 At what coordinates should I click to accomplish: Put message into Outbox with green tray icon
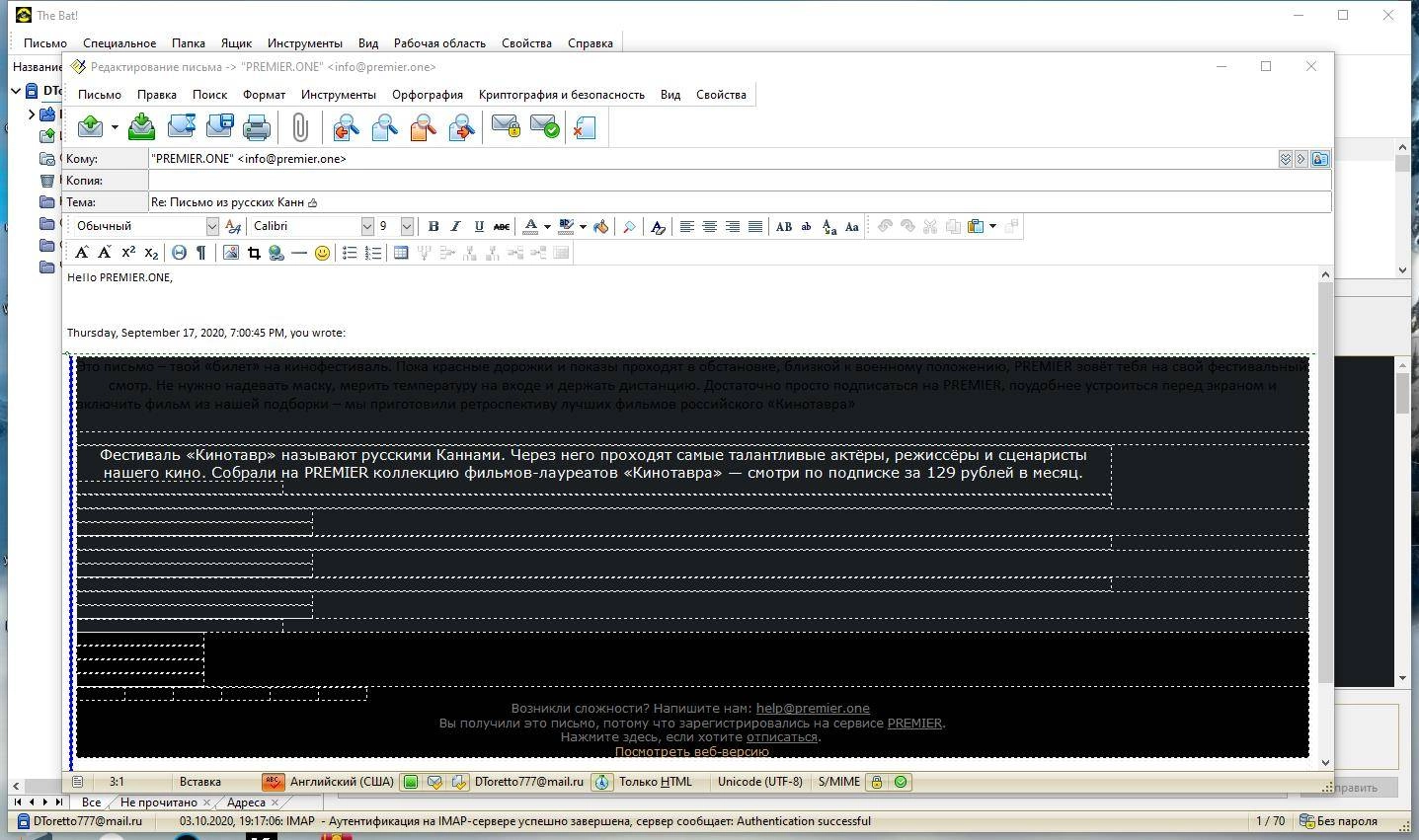141,126
